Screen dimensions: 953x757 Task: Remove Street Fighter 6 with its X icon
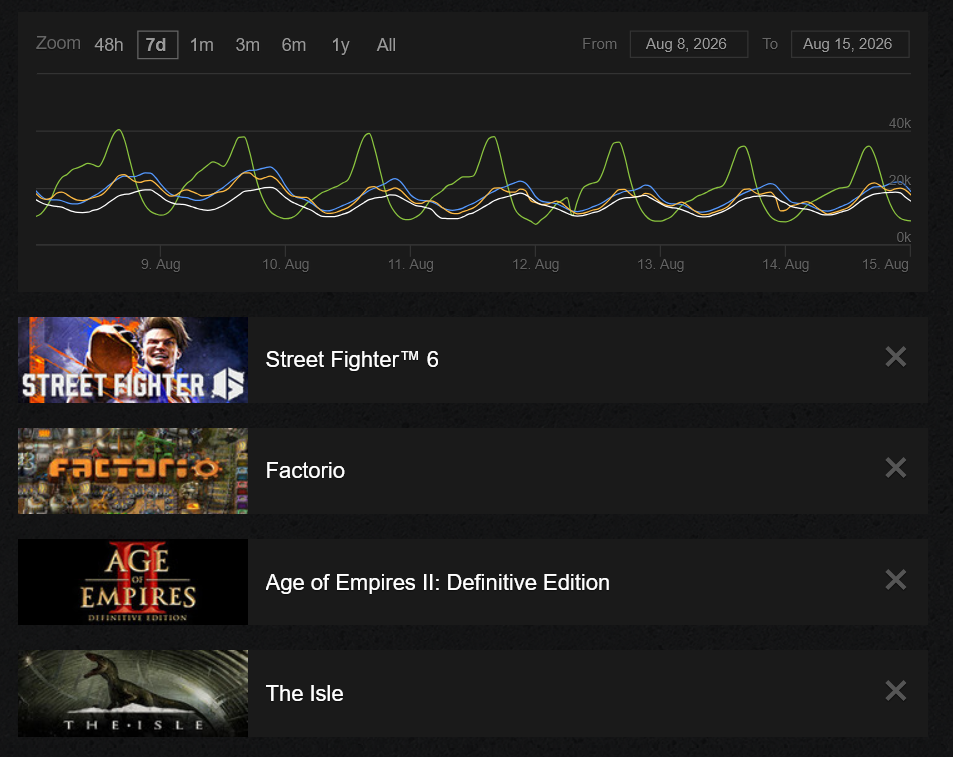(896, 357)
